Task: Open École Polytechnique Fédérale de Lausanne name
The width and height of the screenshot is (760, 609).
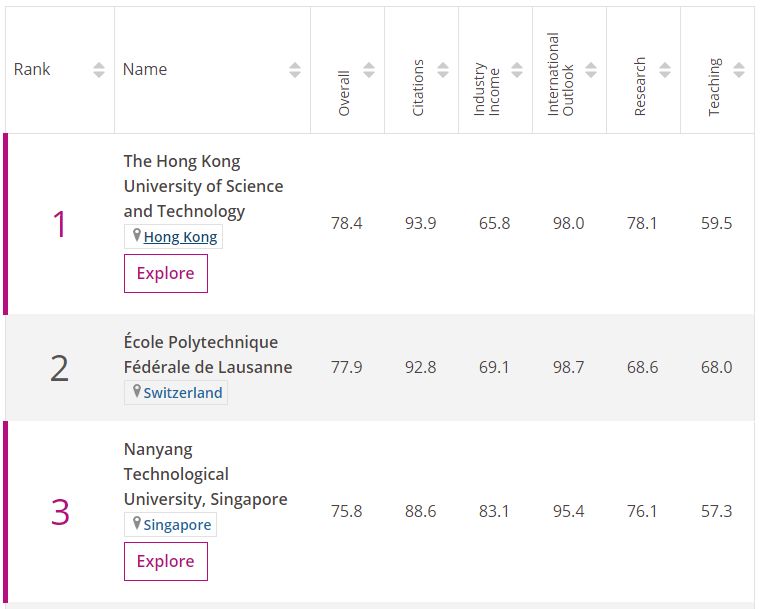Action: point(208,354)
